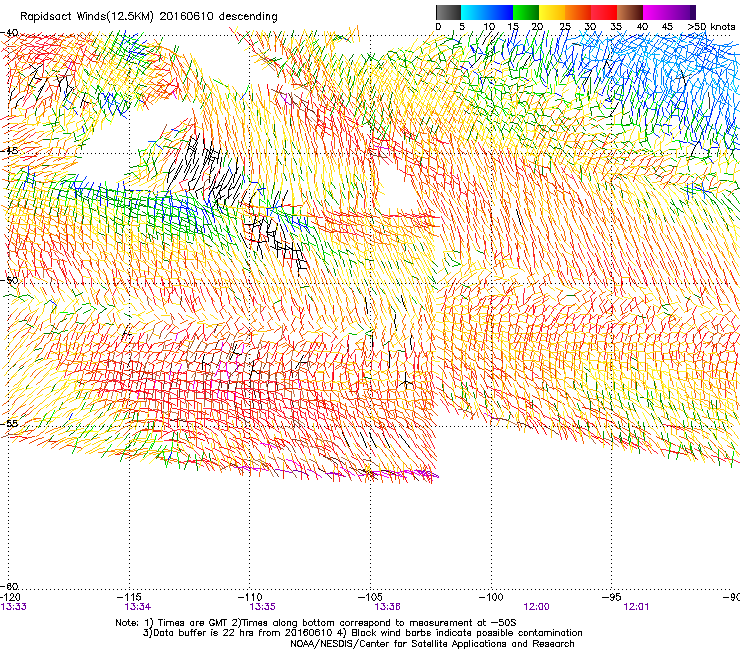The width and height of the screenshot is (740, 650).
Task: Select the blue 10-15 knots legend swatch
Action: pyautogui.click(x=500, y=12)
